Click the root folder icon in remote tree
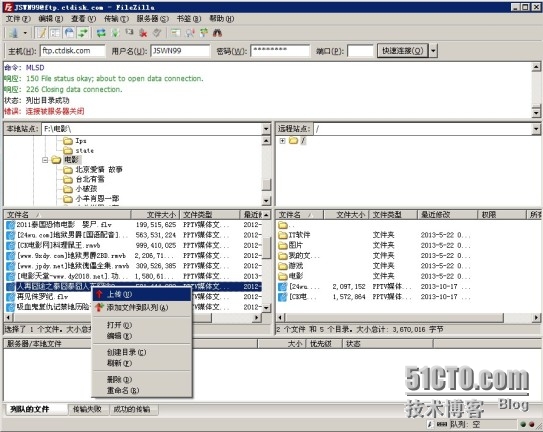Screen dimensions: 543x432 tap(293, 141)
